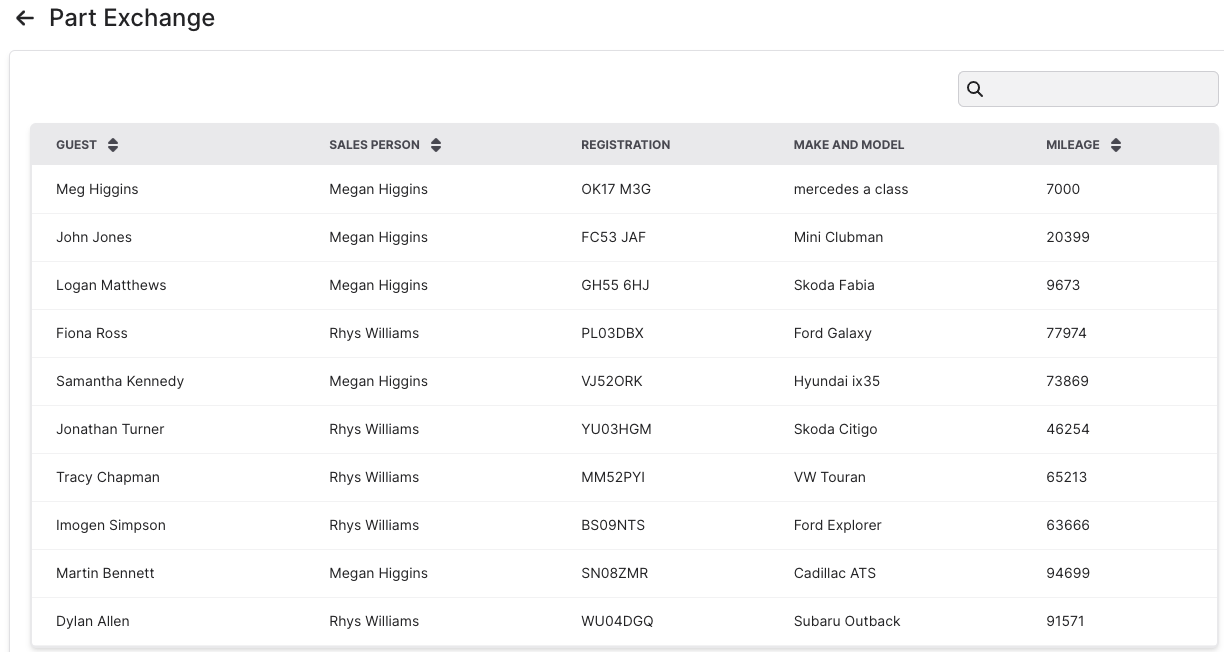
Task: Select Fiona Ross guest entry
Action: pos(92,333)
